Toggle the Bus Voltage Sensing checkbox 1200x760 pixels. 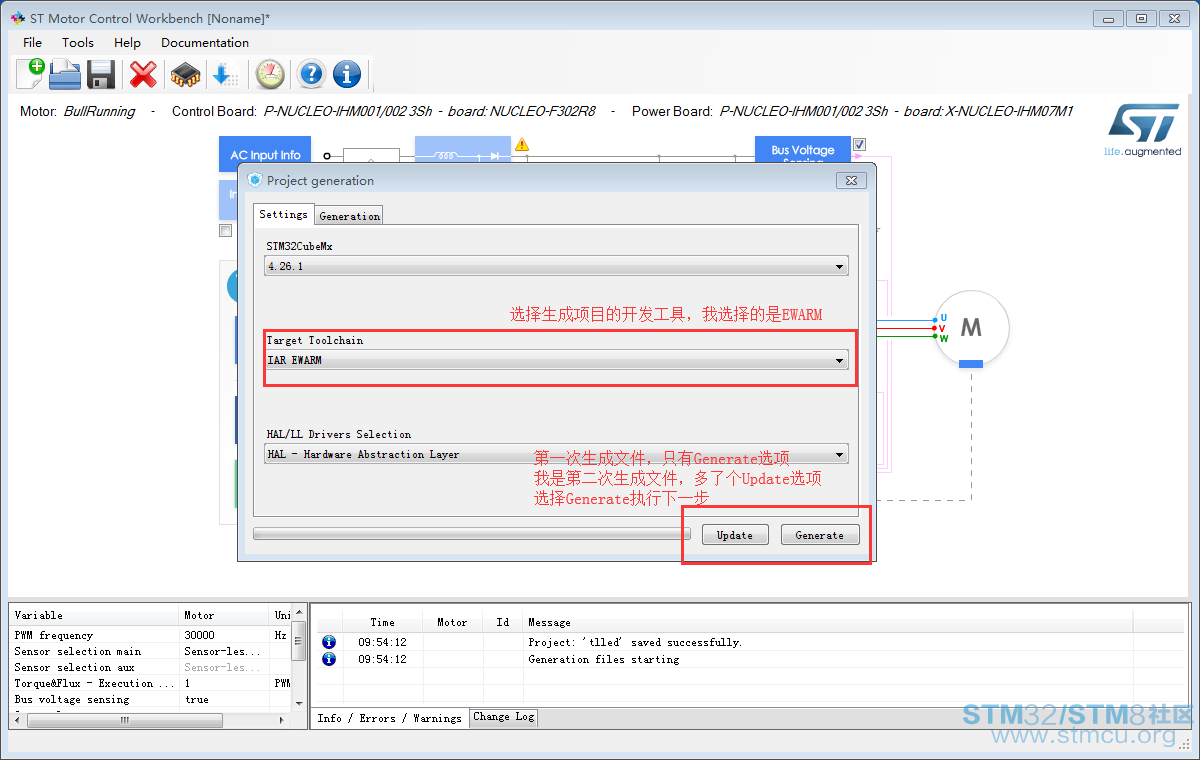tap(859, 145)
